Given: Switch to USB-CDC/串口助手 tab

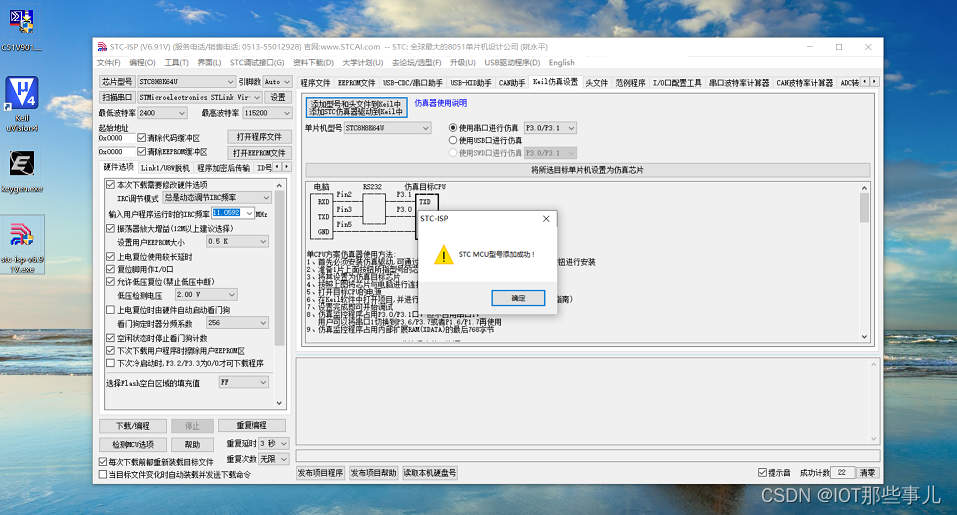Looking at the screenshot, I should pos(413,83).
